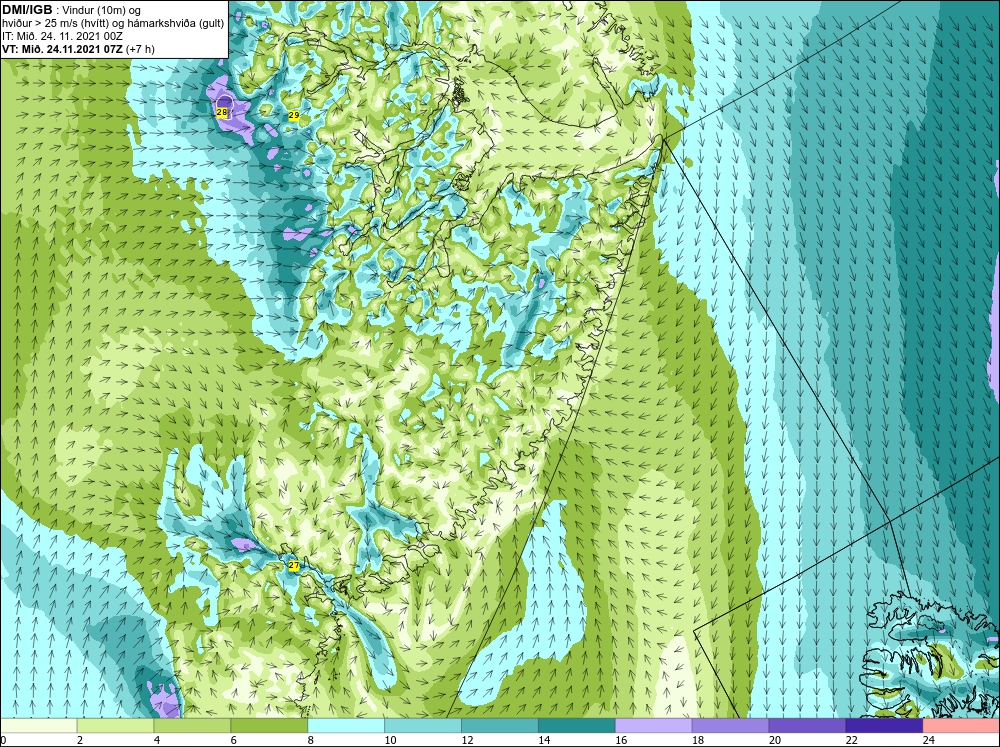Click the "IT: Mið. 24. 11. 2021 00Z" line
The image size is (1000, 747).
[x=62, y=36]
